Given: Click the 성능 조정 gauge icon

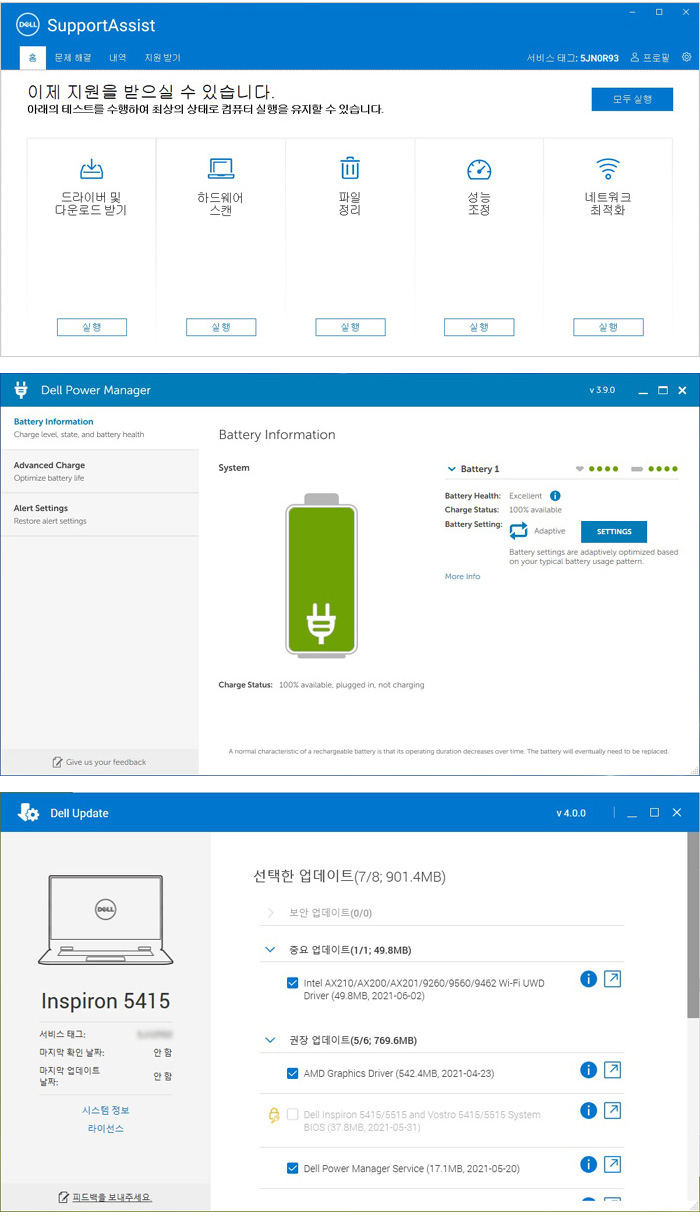Looking at the screenshot, I should point(479,169).
